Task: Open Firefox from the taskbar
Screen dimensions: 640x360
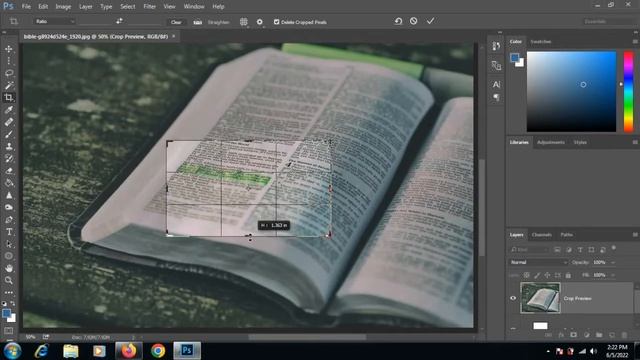Action: coord(129,351)
